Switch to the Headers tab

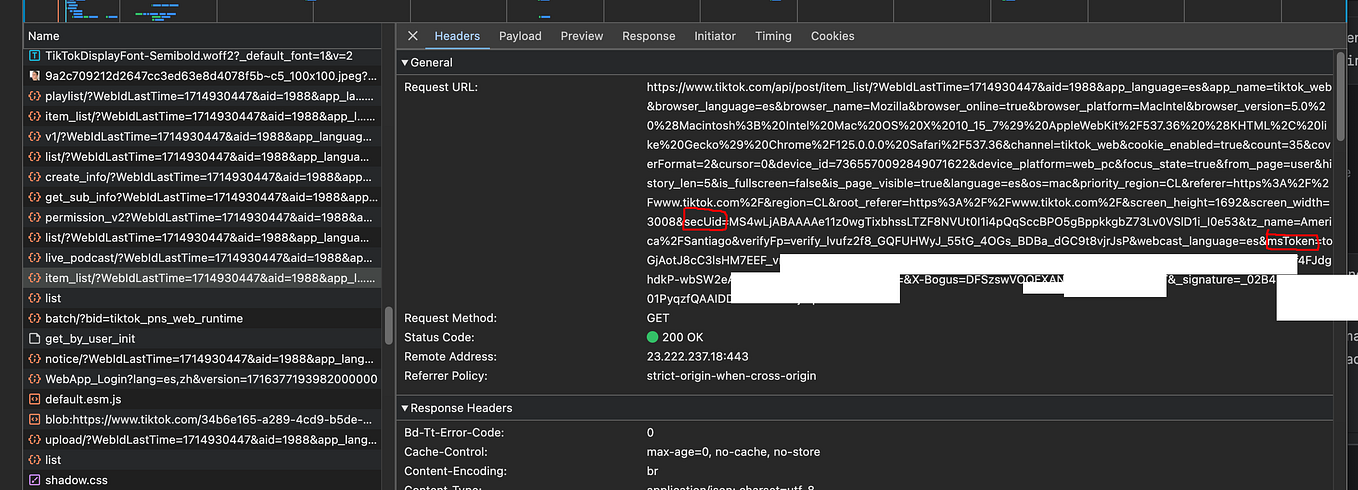click(x=457, y=36)
